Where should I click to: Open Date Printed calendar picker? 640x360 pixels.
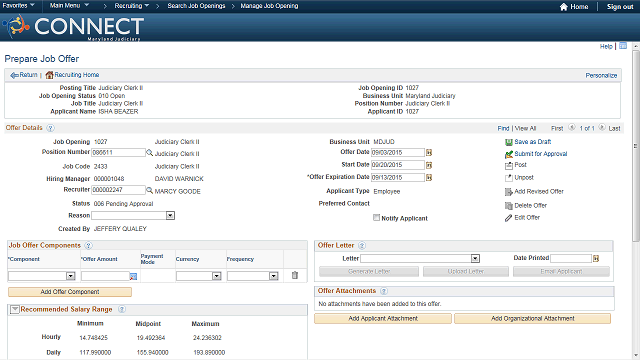[596, 258]
